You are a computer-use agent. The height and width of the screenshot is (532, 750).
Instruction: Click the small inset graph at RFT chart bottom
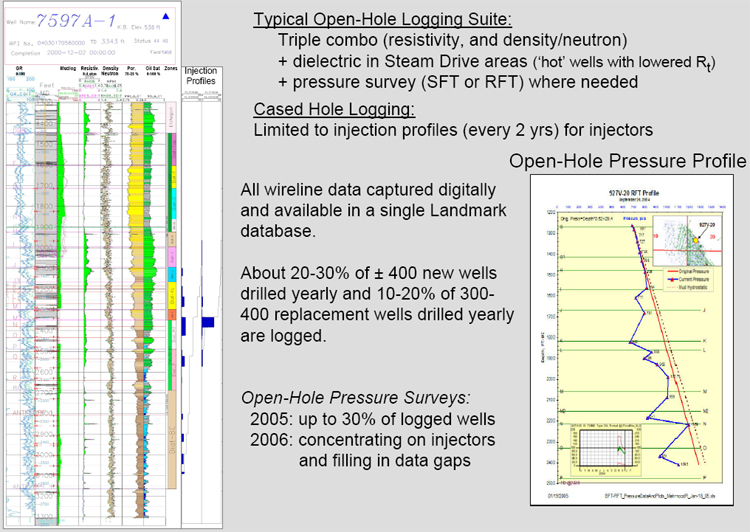coord(607,450)
